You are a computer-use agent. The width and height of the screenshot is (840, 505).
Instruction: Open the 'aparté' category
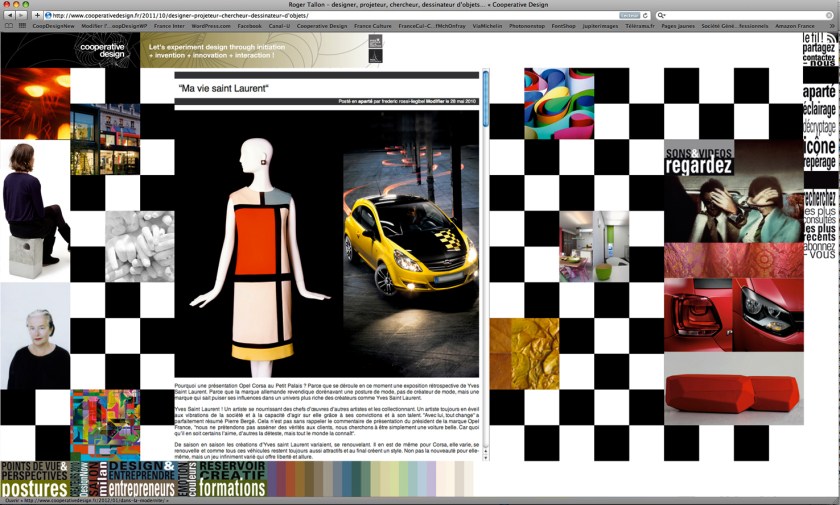point(819,92)
